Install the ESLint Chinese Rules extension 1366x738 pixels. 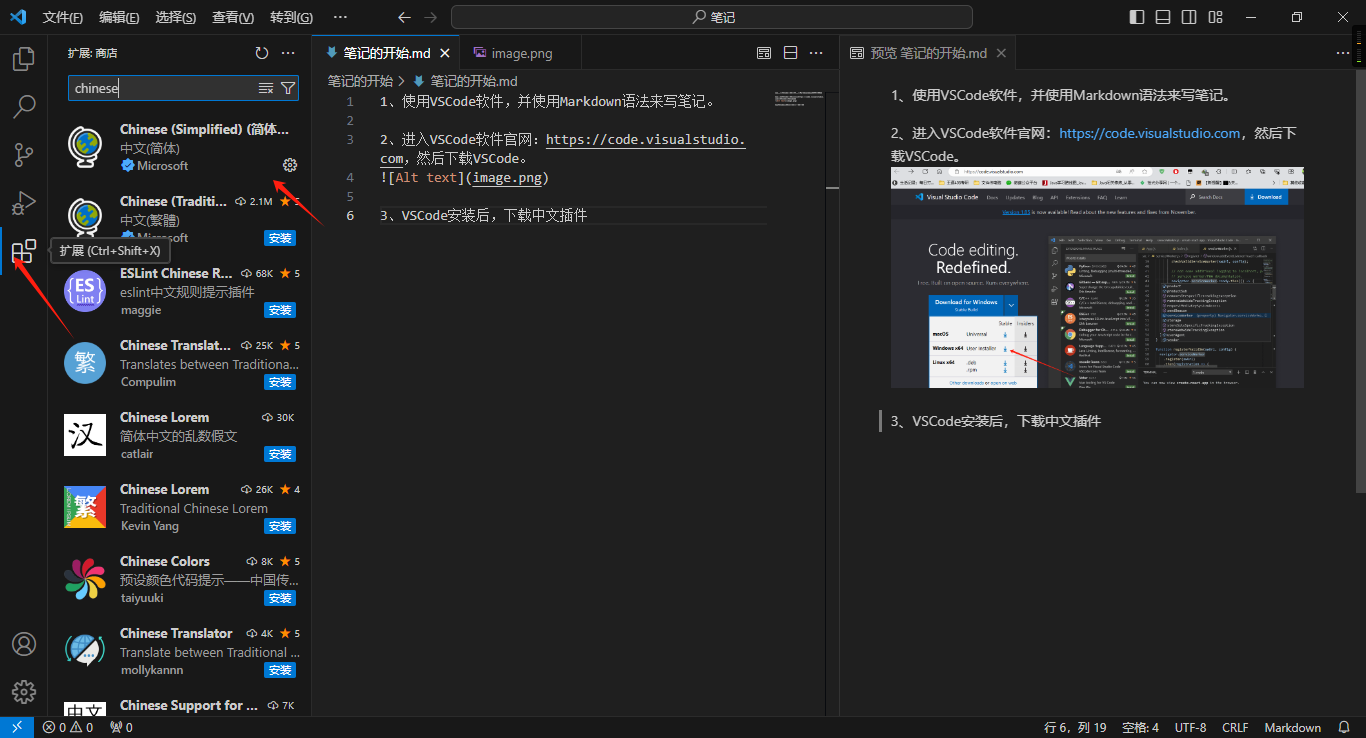pos(280,310)
